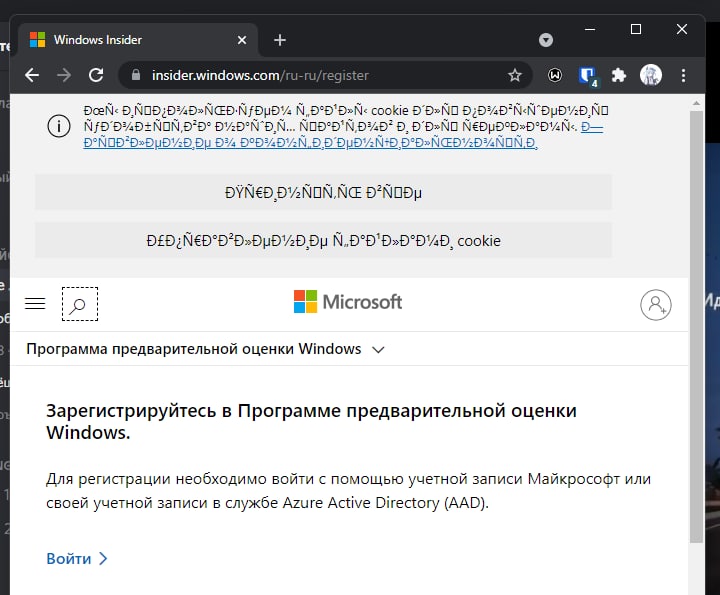Click the padlock site security icon
This screenshot has width=720, height=595.
coord(136,75)
